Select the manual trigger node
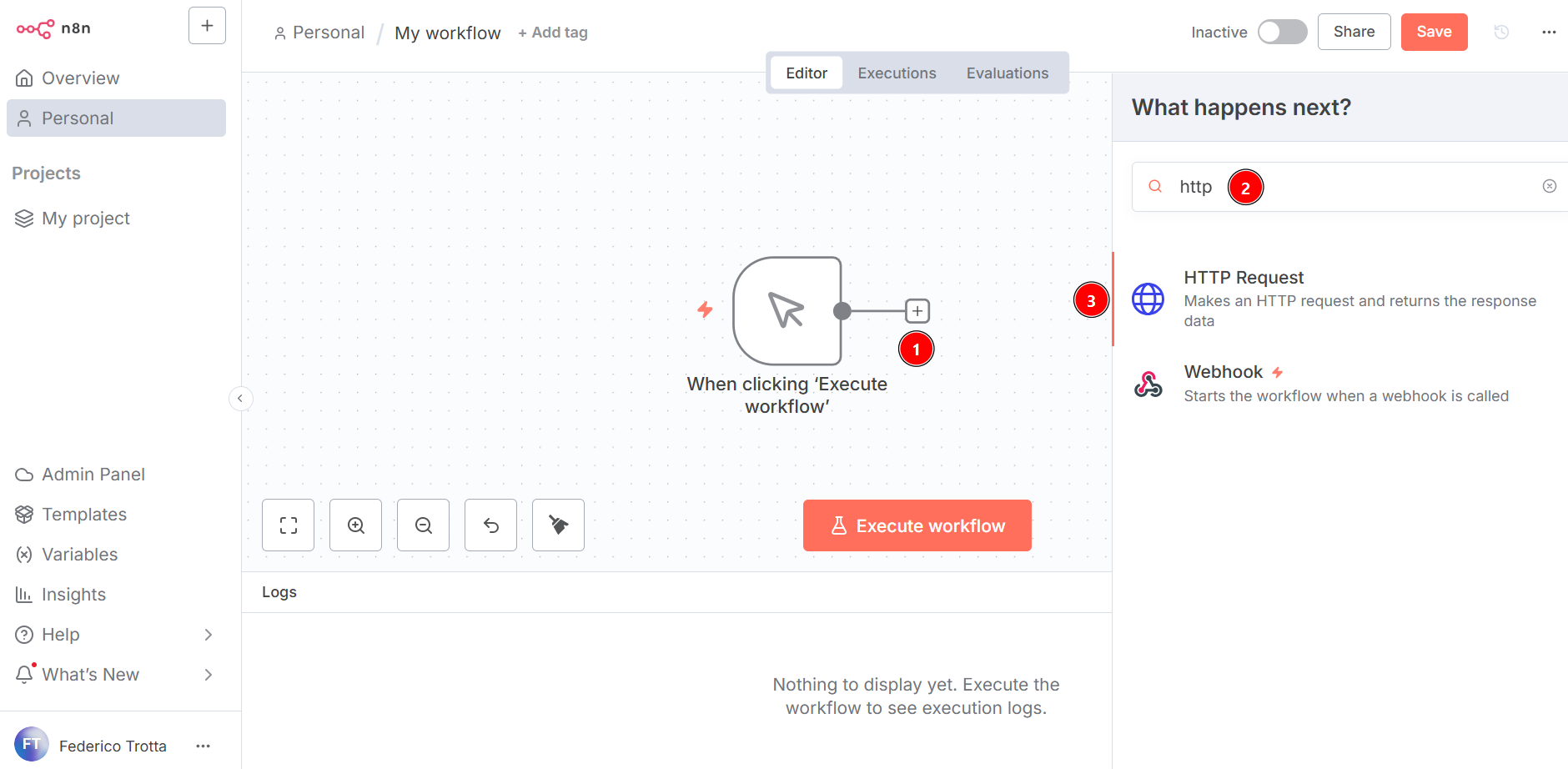This screenshot has height=769, width=1568. click(x=787, y=310)
